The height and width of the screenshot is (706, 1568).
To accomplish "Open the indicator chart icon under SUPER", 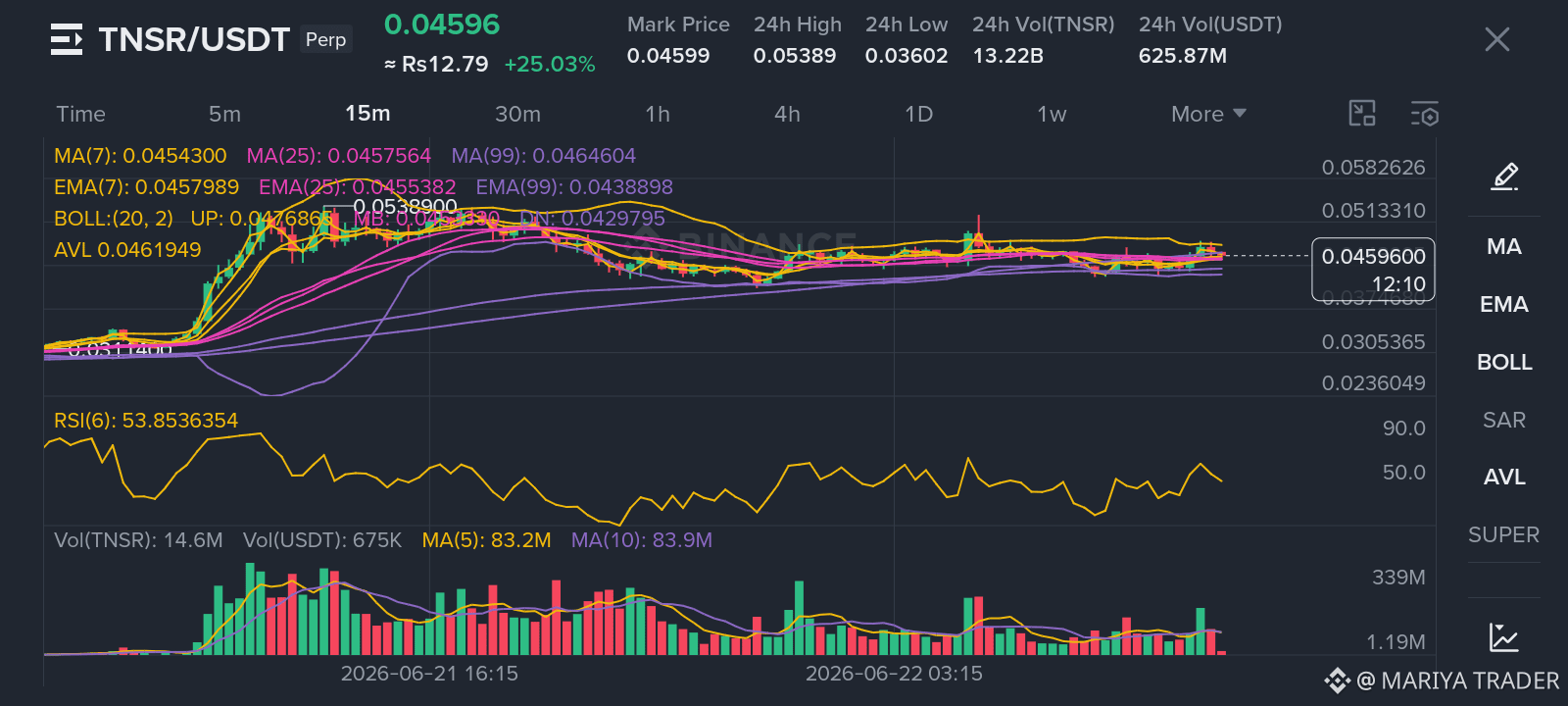I will 1503,637.
